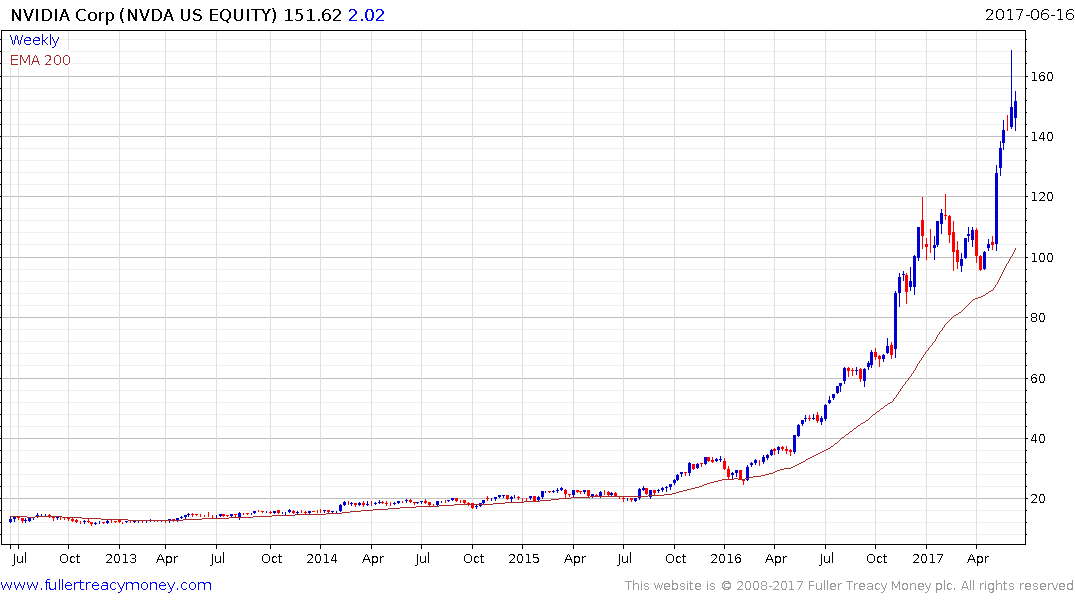
Task: Open the www.fullertreacymoney.com link
Action: point(106,585)
